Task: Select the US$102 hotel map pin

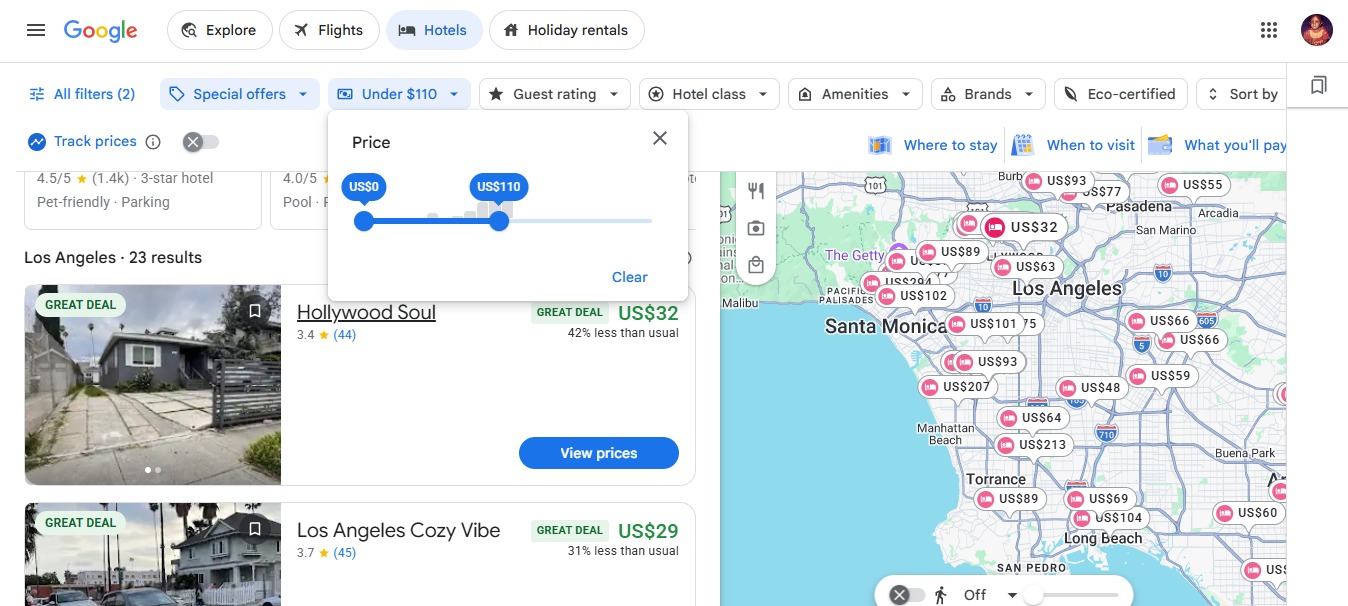Action: pyautogui.click(x=913, y=295)
